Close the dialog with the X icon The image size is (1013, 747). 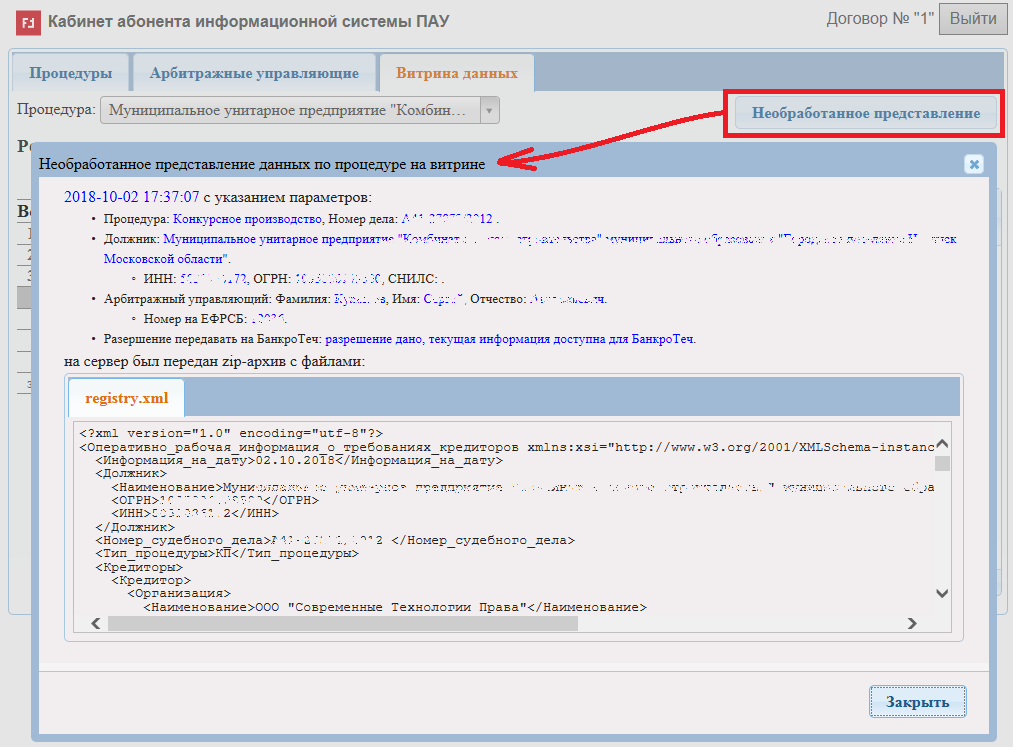coord(973,165)
